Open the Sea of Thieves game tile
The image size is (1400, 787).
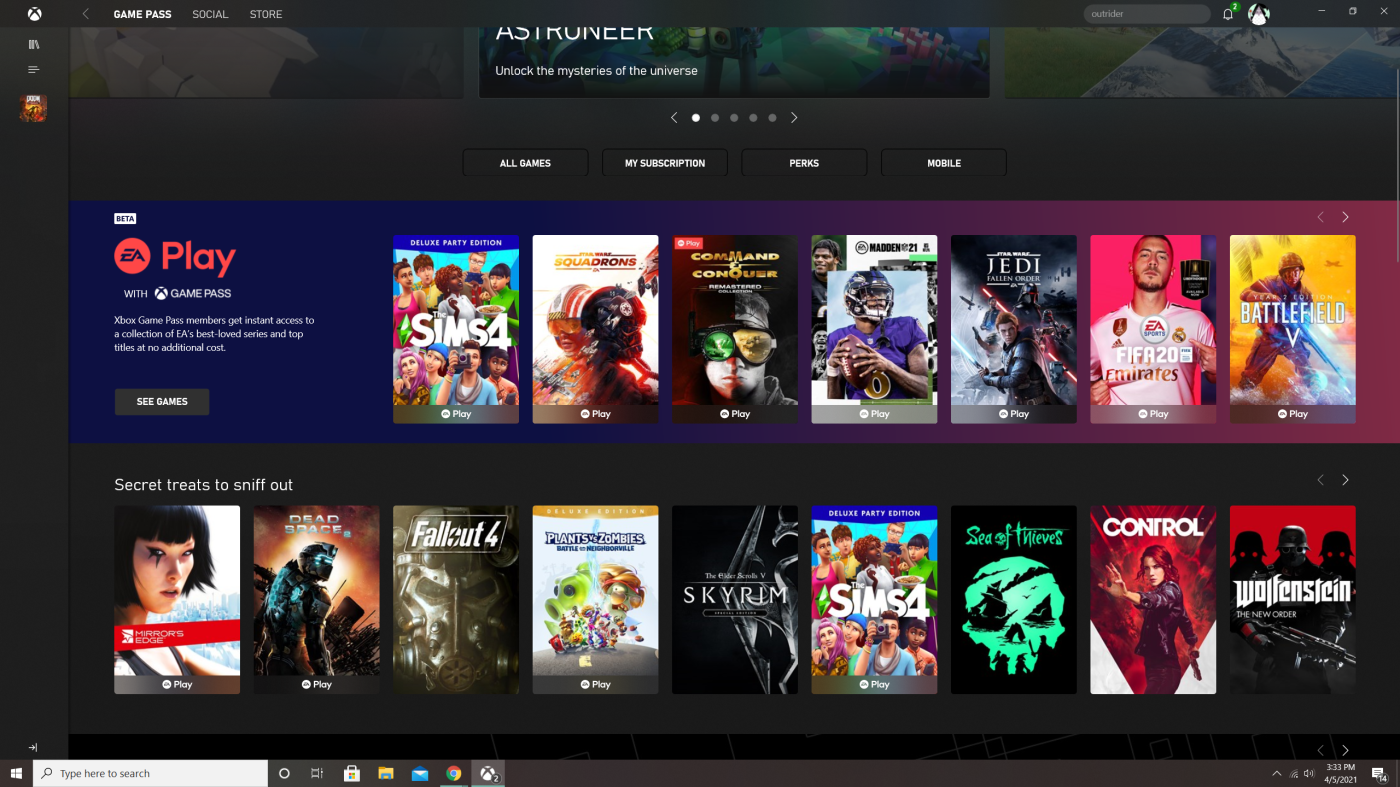[x=1013, y=599]
